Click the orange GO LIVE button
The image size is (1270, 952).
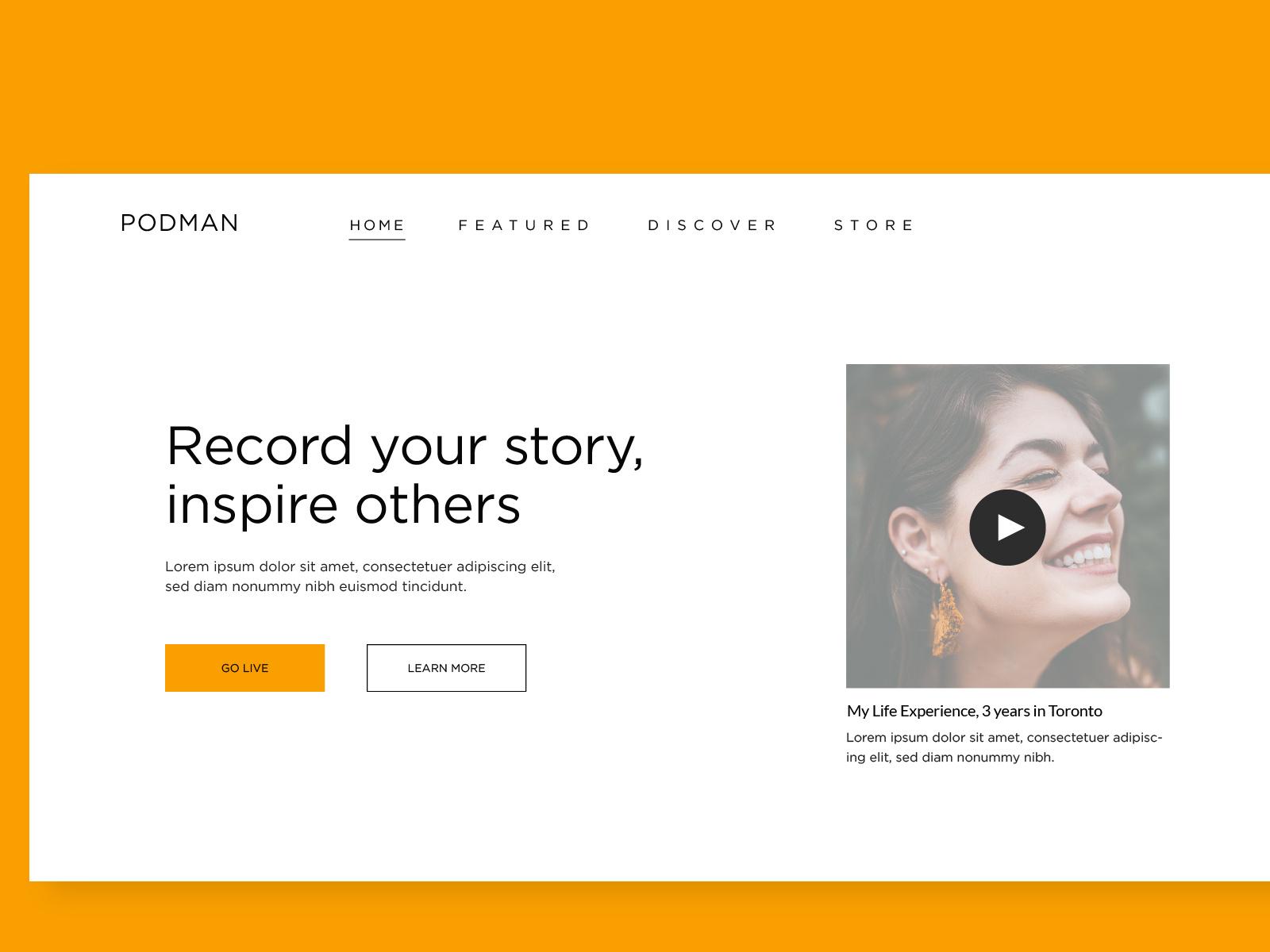pos(244,668)
